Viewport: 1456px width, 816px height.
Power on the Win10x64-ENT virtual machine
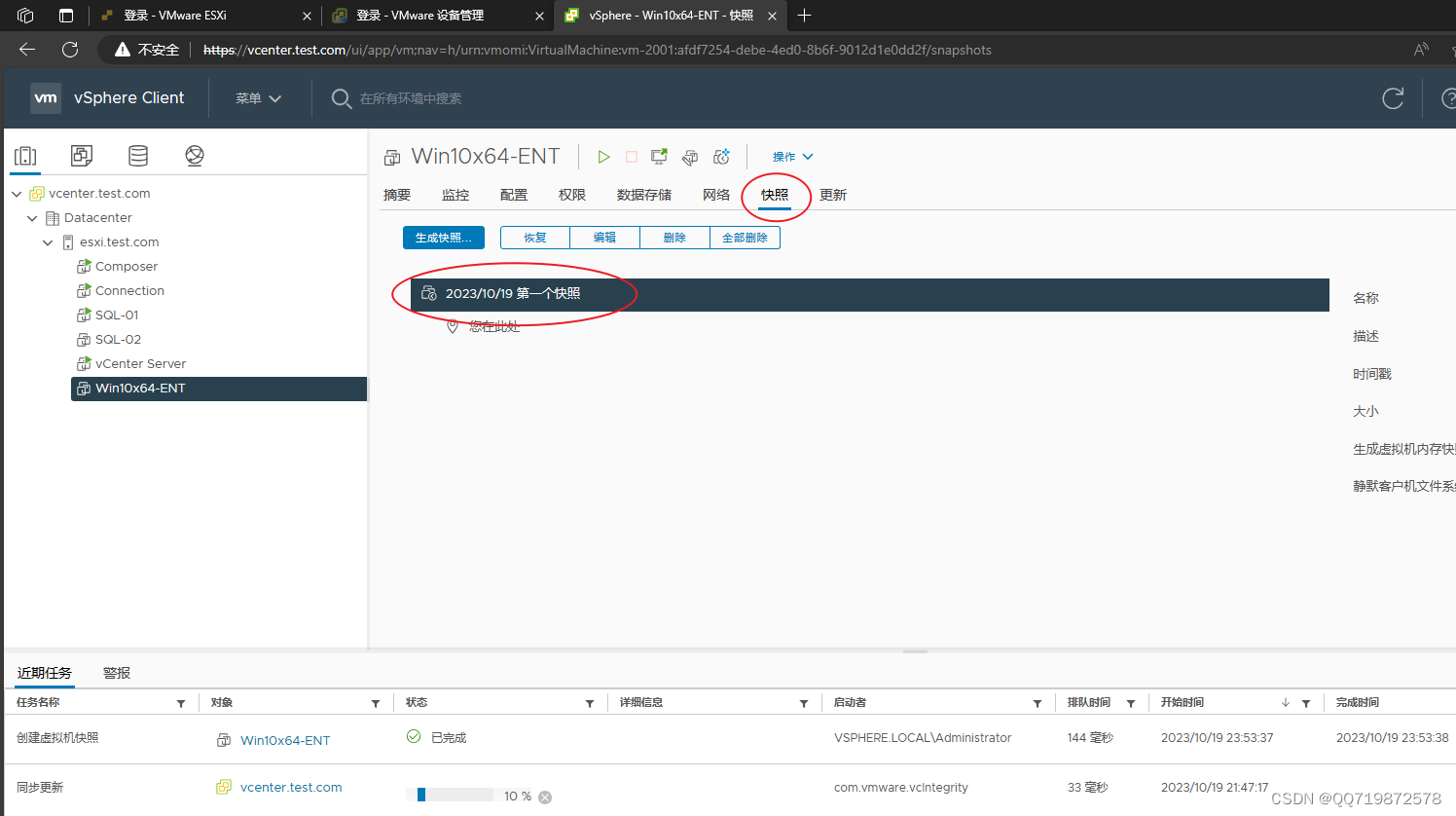[603, 157]
